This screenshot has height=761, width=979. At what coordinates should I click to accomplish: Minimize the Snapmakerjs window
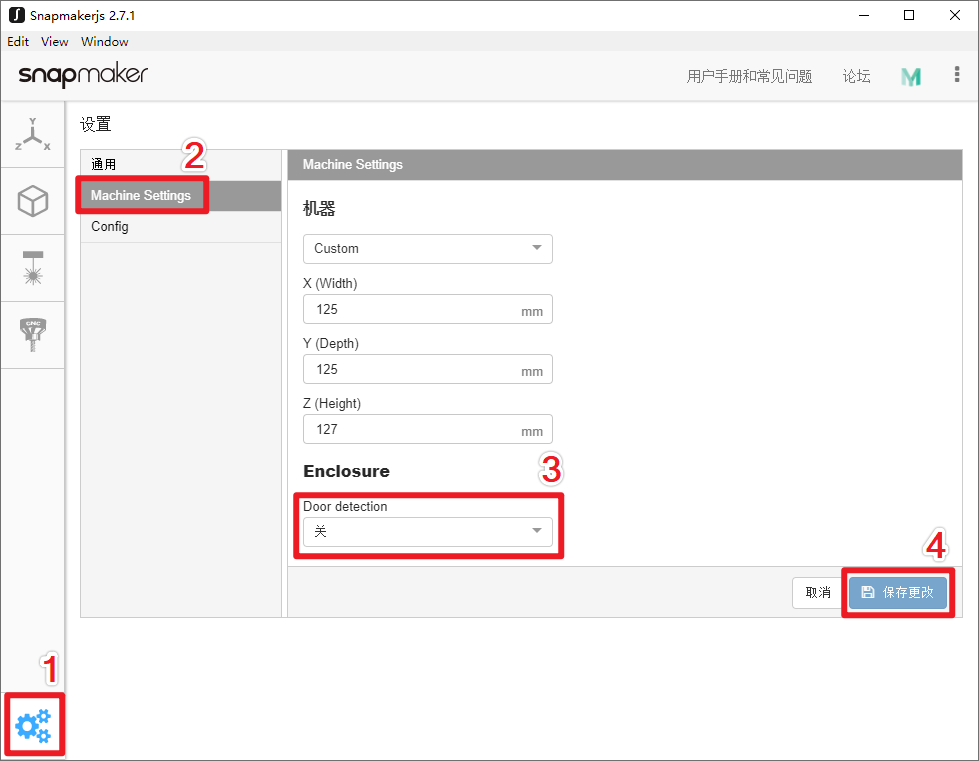click(x=864, y=15)
